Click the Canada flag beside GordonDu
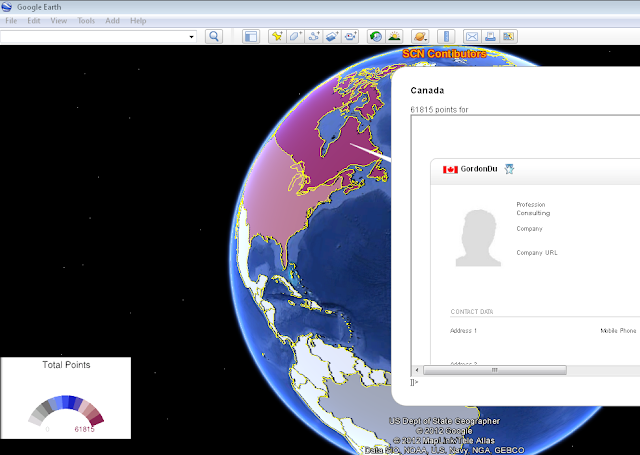 [x=450, y=169]
